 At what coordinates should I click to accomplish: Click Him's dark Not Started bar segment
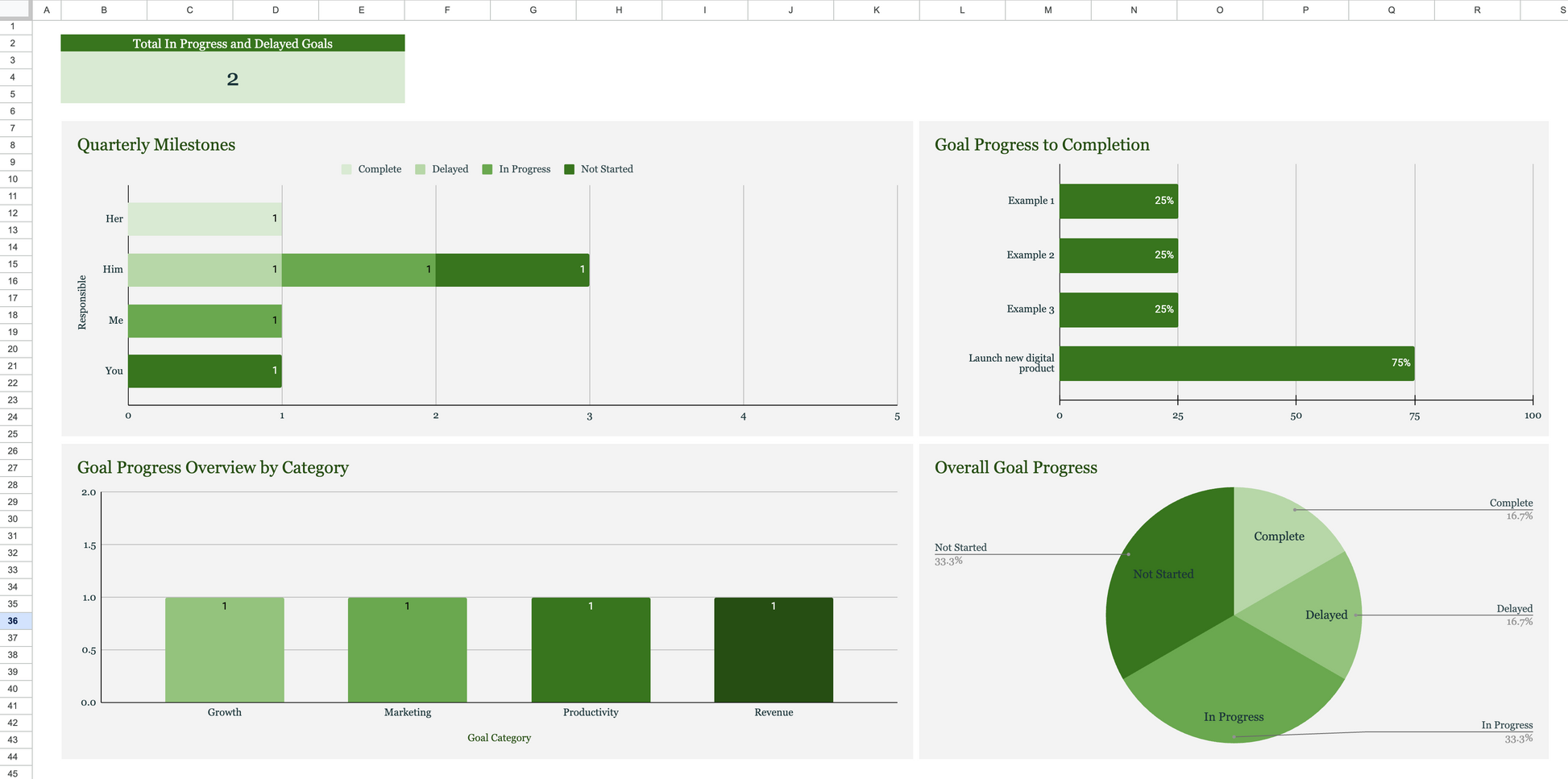512,270
